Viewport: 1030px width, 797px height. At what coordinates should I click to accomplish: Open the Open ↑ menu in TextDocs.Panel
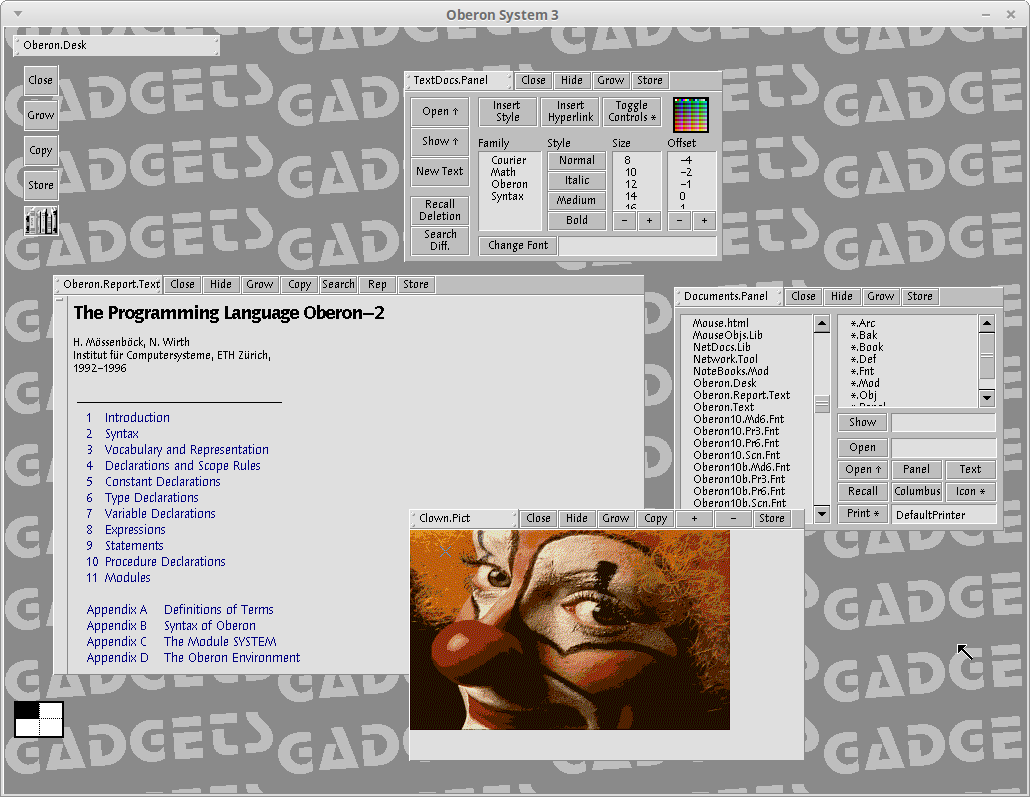(x=440, y=112)
